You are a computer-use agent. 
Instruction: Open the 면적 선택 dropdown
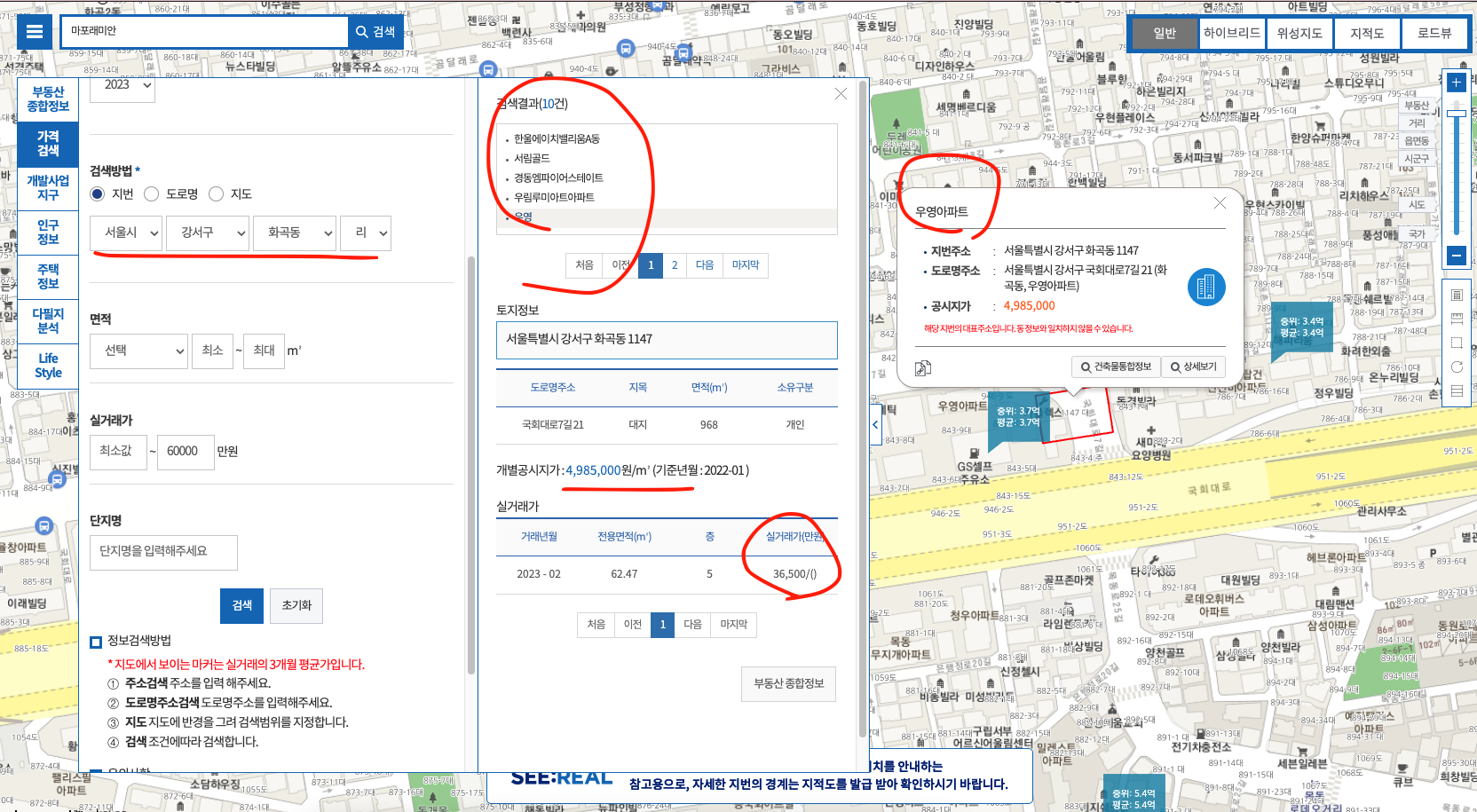click(139, 351)
